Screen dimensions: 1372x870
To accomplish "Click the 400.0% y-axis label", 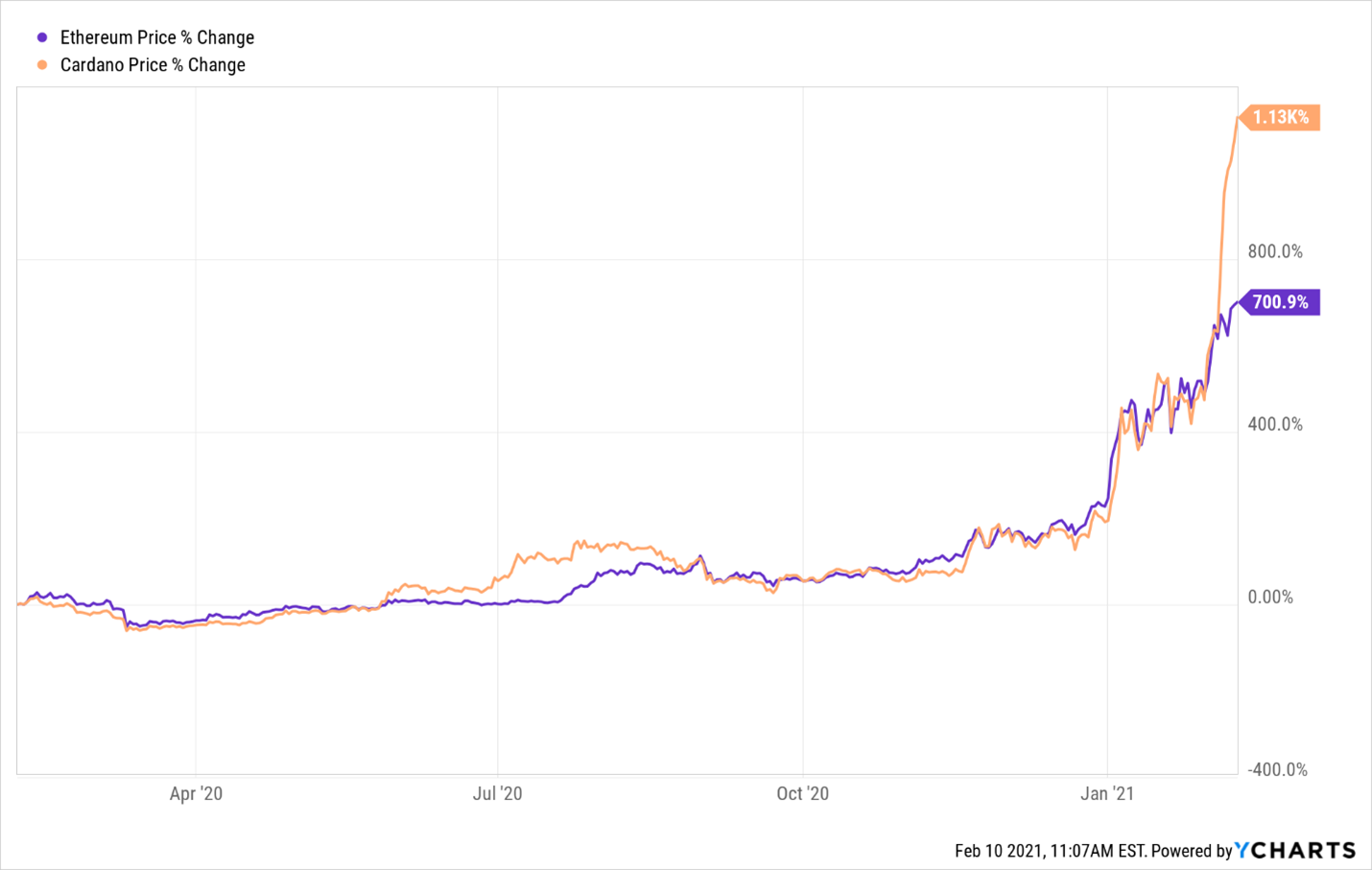I will 1275,424.
